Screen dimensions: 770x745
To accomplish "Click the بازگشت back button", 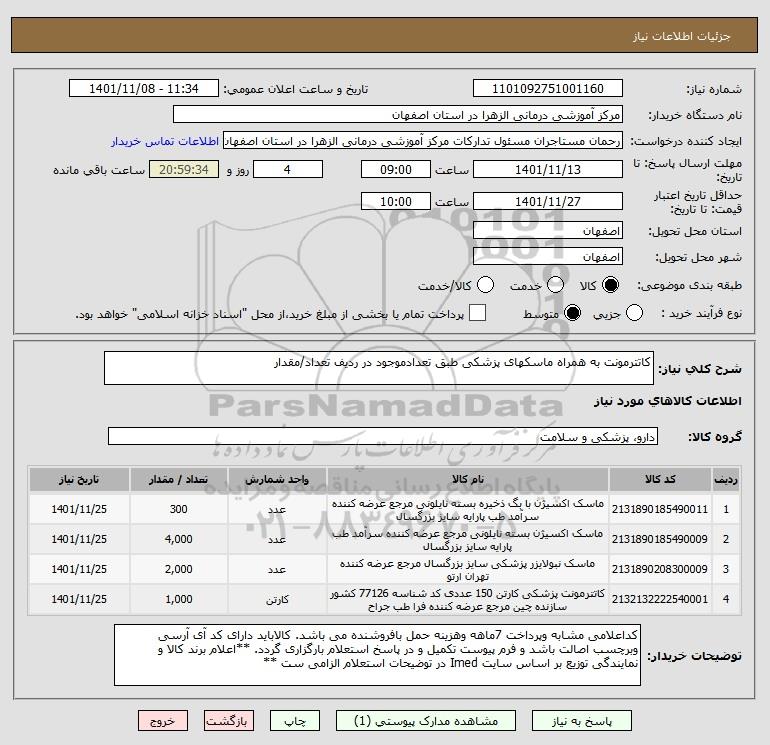I will [229, 721].
